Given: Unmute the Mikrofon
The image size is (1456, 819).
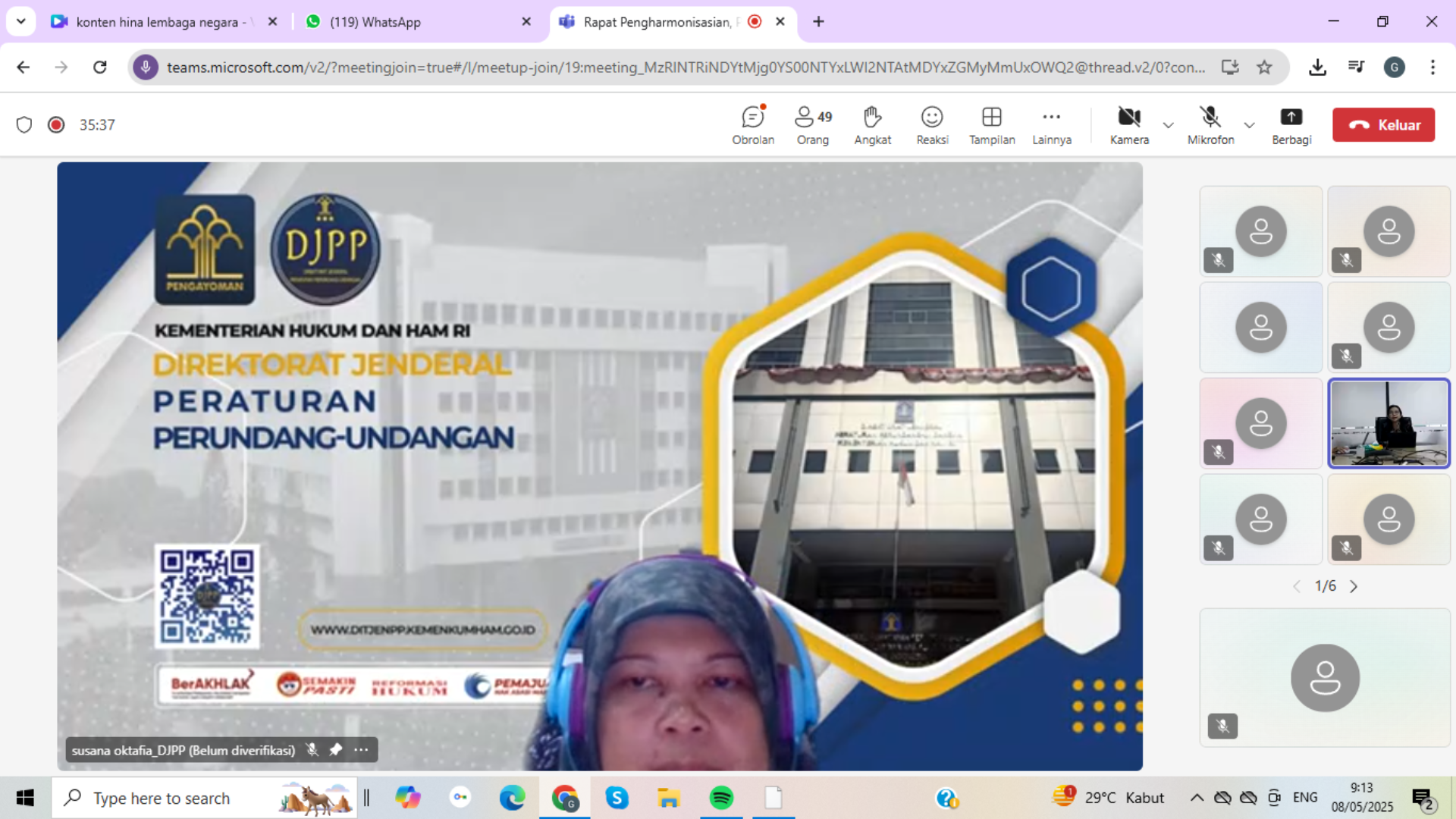Looking at the screenshot, I should [x=1210, y=125].
